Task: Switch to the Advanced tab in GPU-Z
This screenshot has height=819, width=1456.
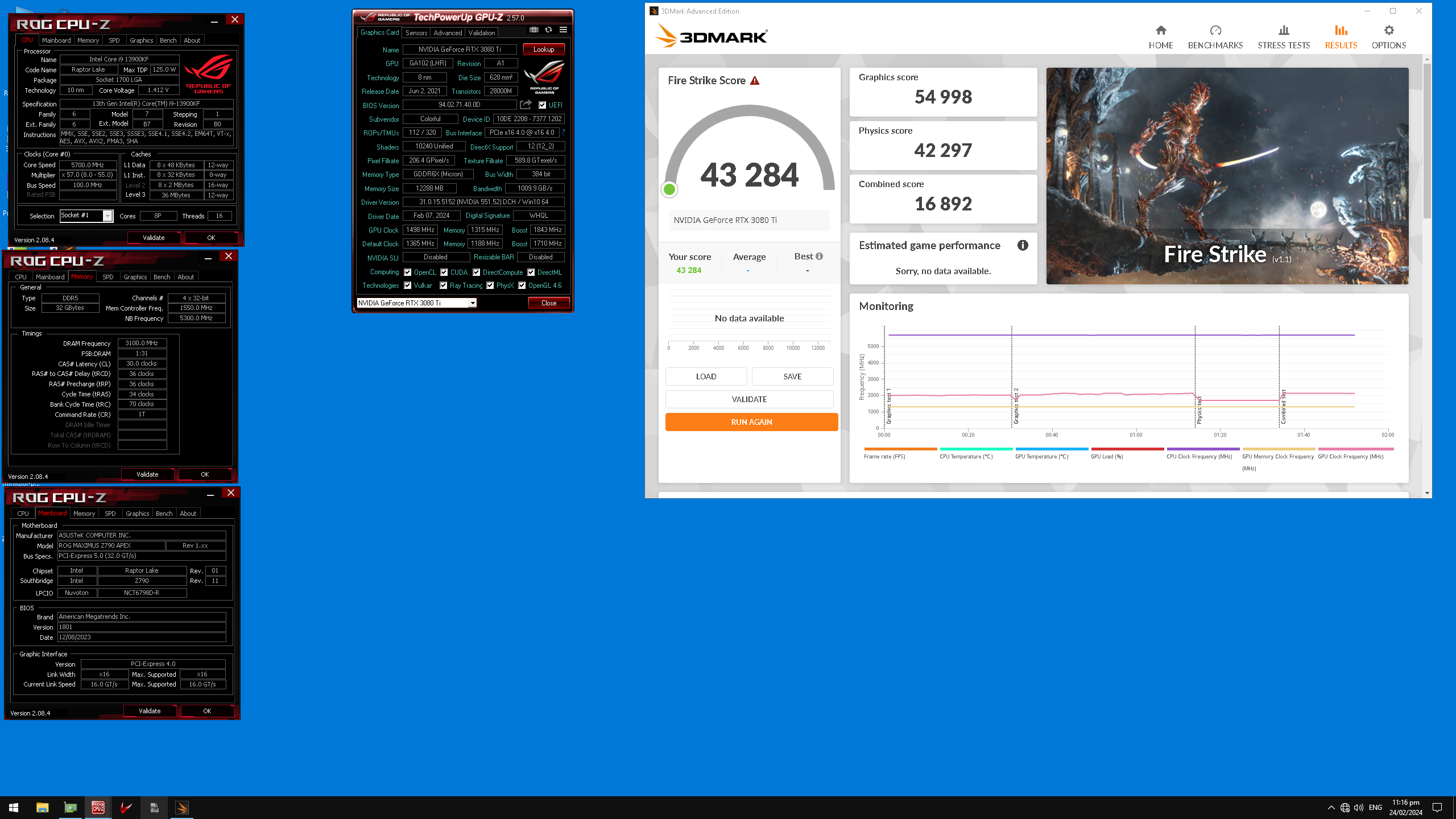Action: click(x=448, y=33)
